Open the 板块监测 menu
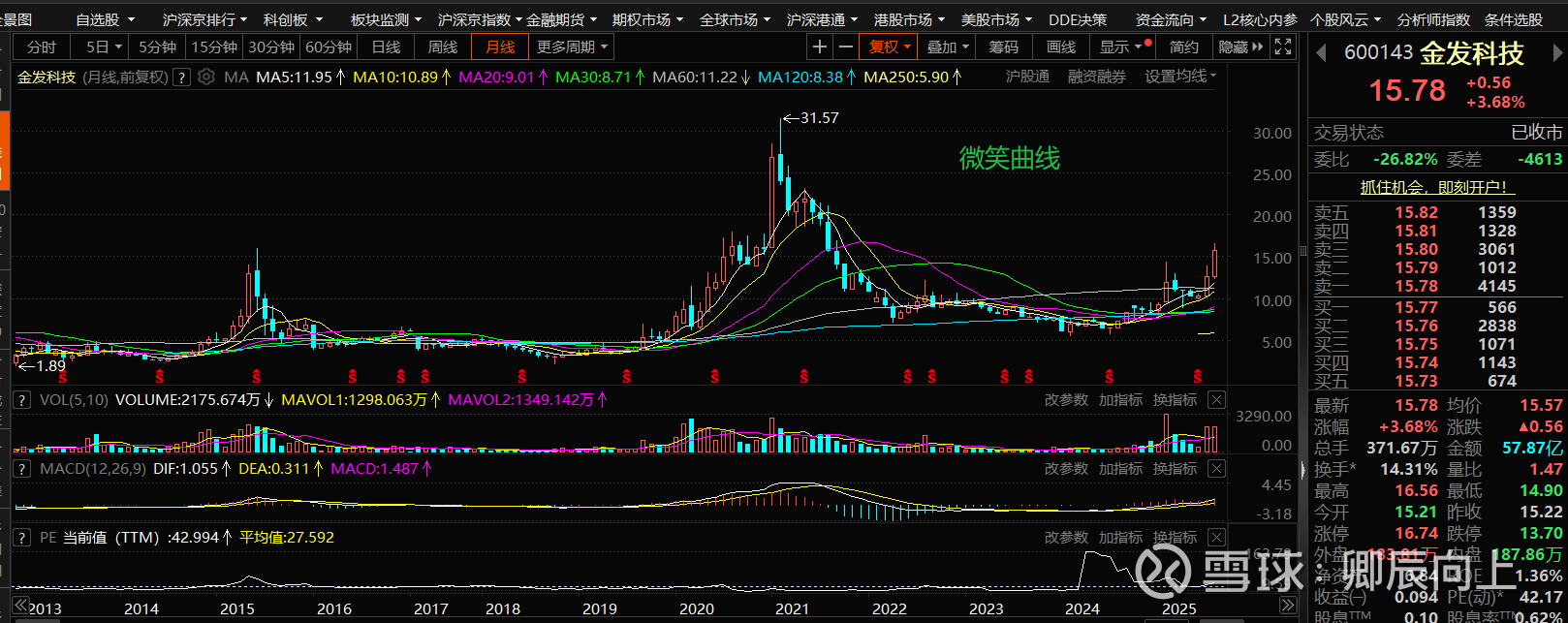This screenshot has width=1568, height=623. click(x=386, y=19)
